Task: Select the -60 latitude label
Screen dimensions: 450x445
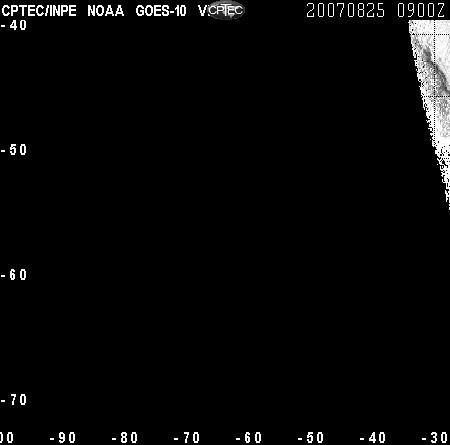Action: click(x=14, y=275)
